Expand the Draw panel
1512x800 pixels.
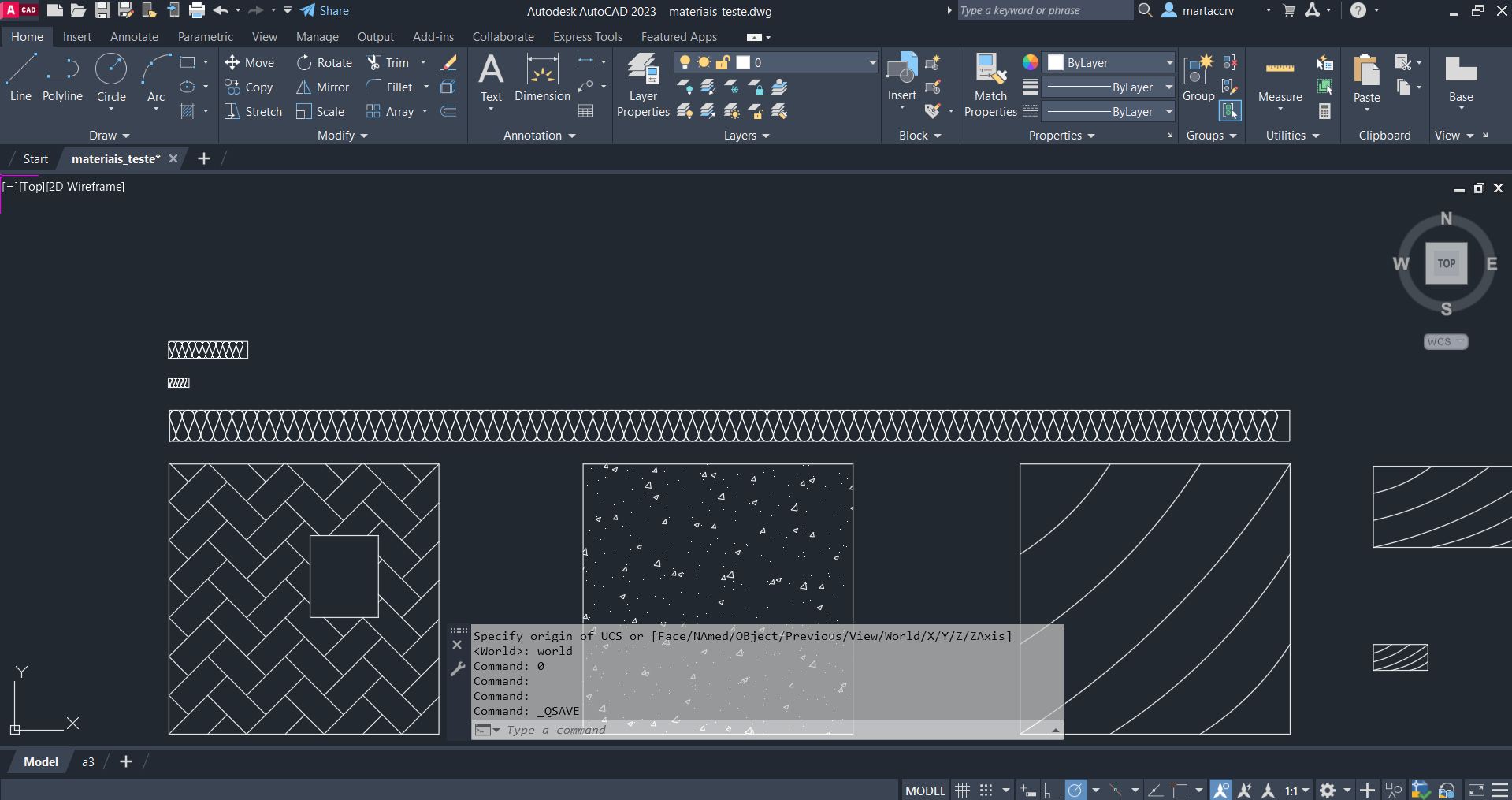coord(109,136)
